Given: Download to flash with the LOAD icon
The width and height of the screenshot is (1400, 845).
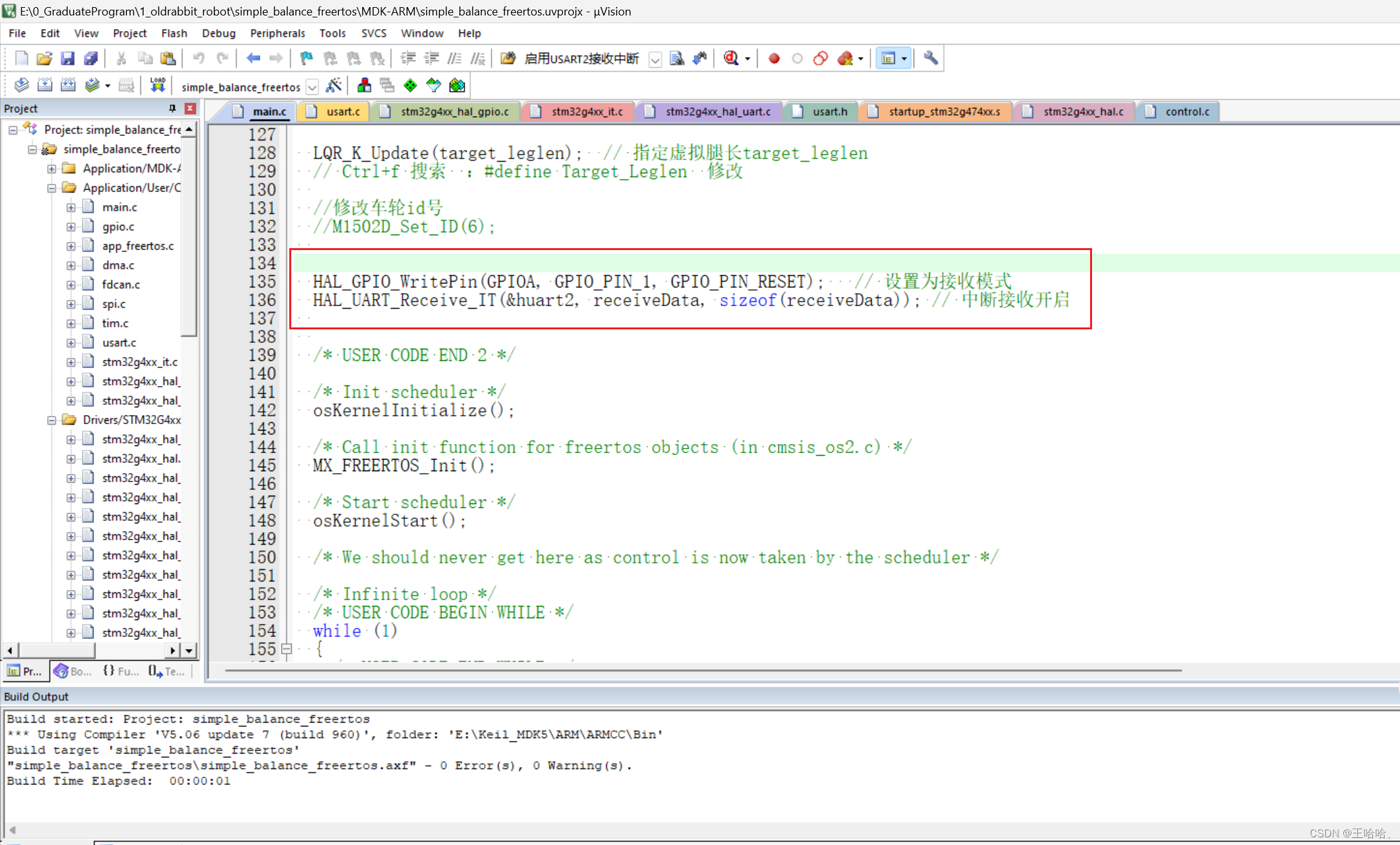Looking at the screenshot, I should [x=157, y=86].
